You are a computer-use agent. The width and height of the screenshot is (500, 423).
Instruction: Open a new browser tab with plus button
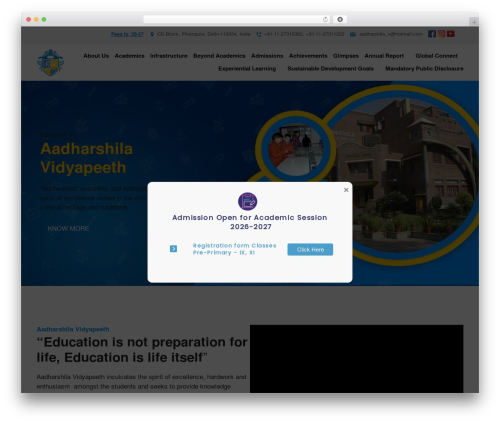[474, 22]
